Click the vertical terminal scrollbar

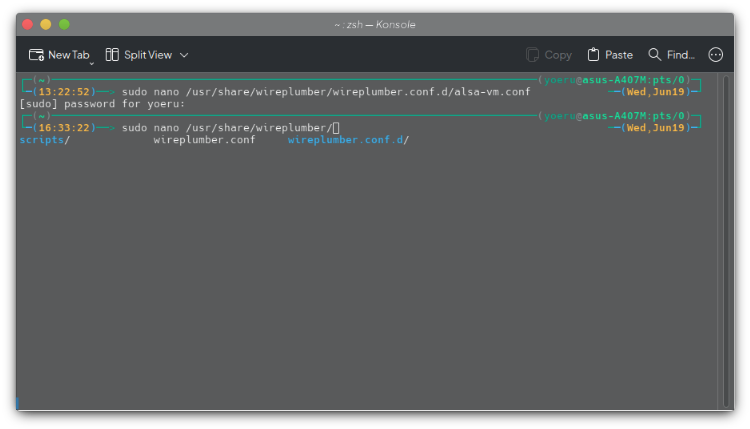pyautogui.click(x=726, y=240)
